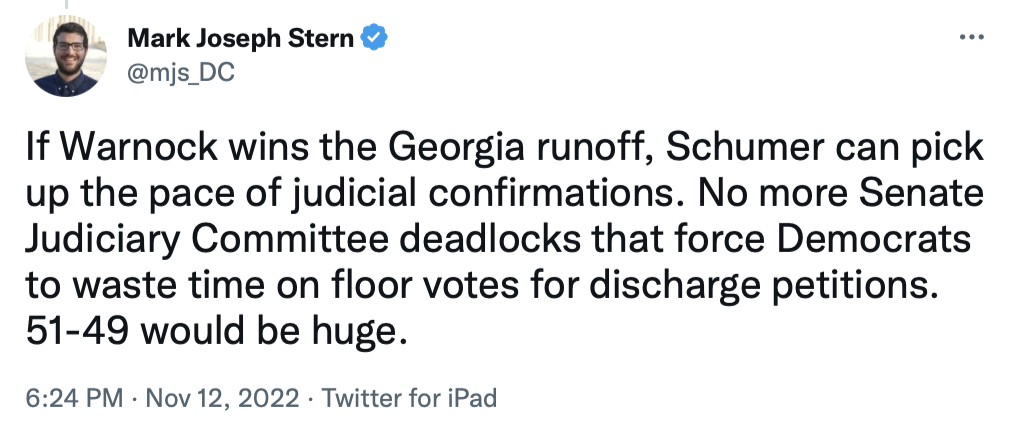Screen dimensions: 1010x424
Task: View Mark Joseph Stern's profile photo
Action: pos(66,56)
